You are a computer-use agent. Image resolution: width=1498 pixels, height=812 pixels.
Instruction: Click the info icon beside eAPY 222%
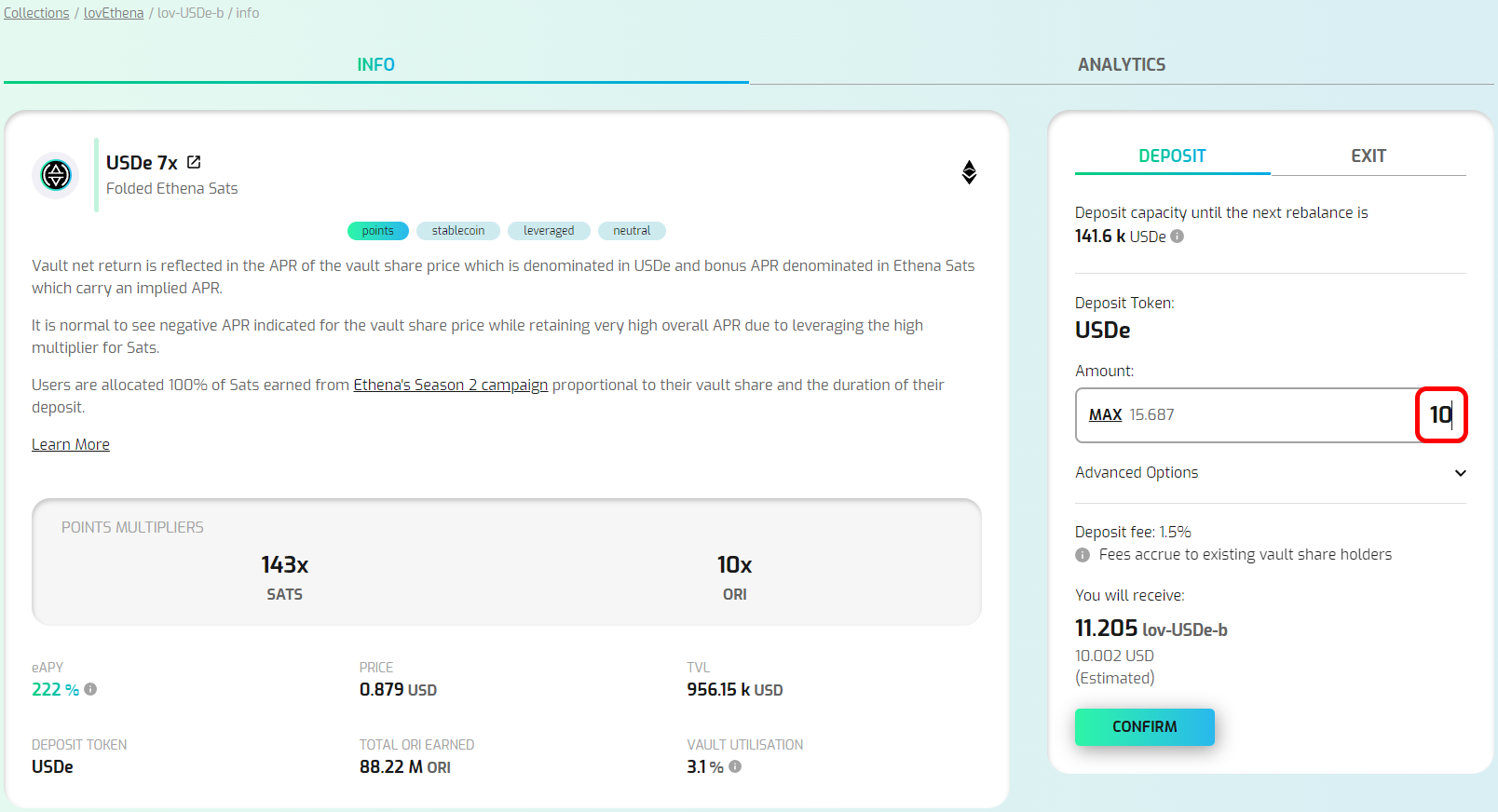click(x=90, y=689)
